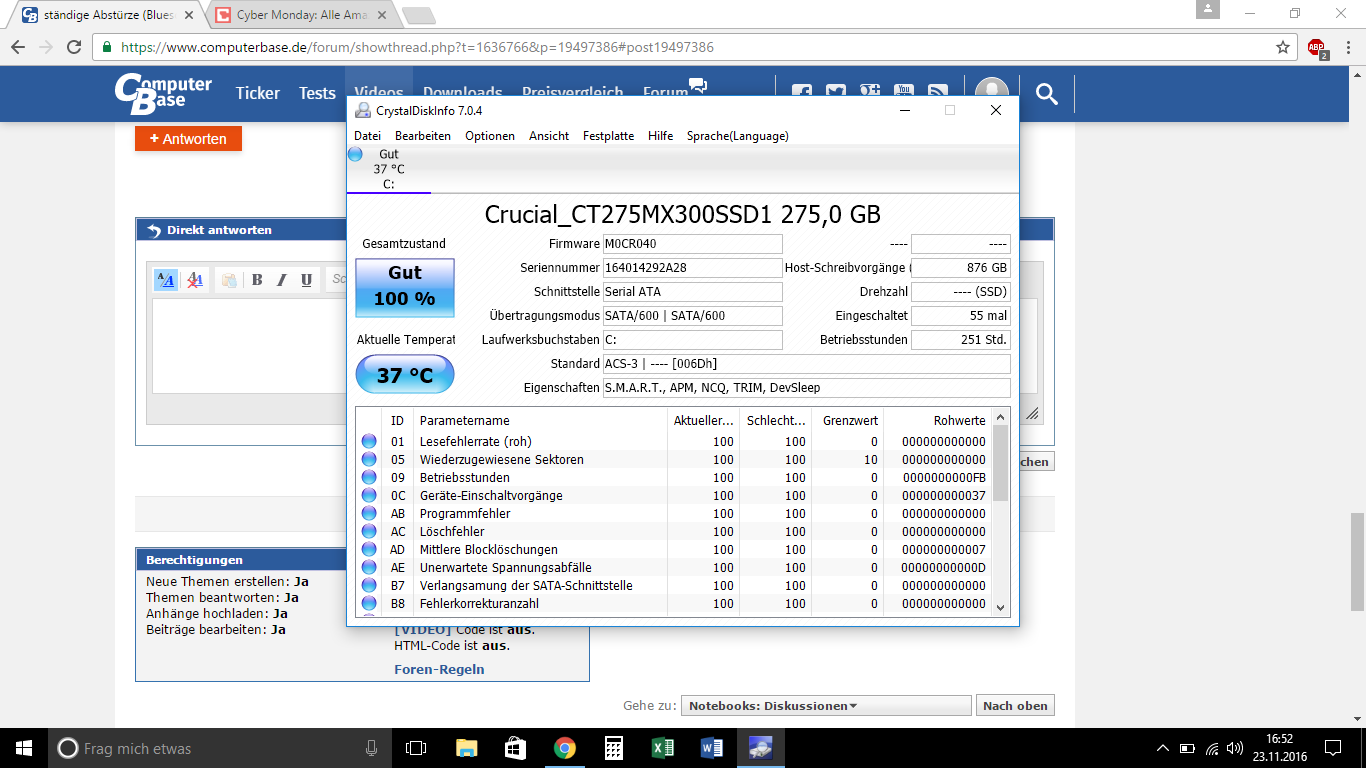Click the Adblock Plus extension icon

point(1317,47)
